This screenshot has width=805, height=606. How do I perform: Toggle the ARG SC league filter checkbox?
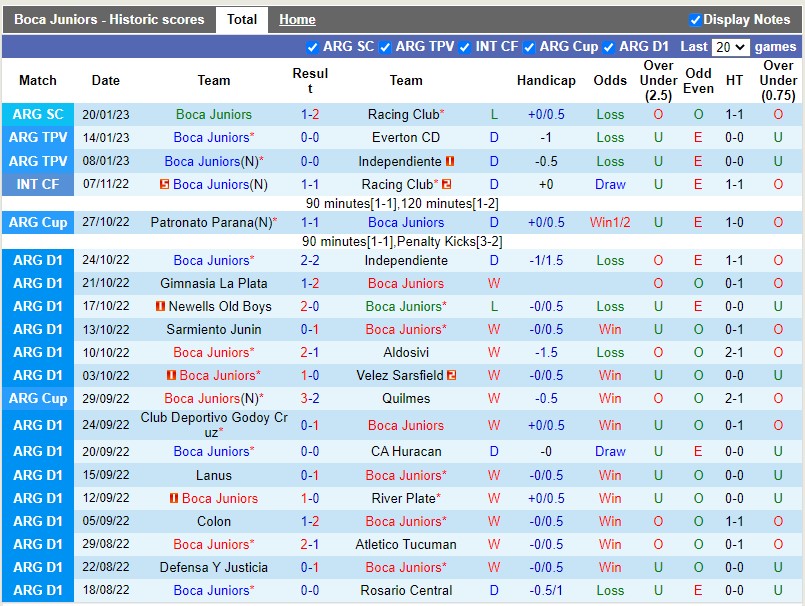click(312, 47)
